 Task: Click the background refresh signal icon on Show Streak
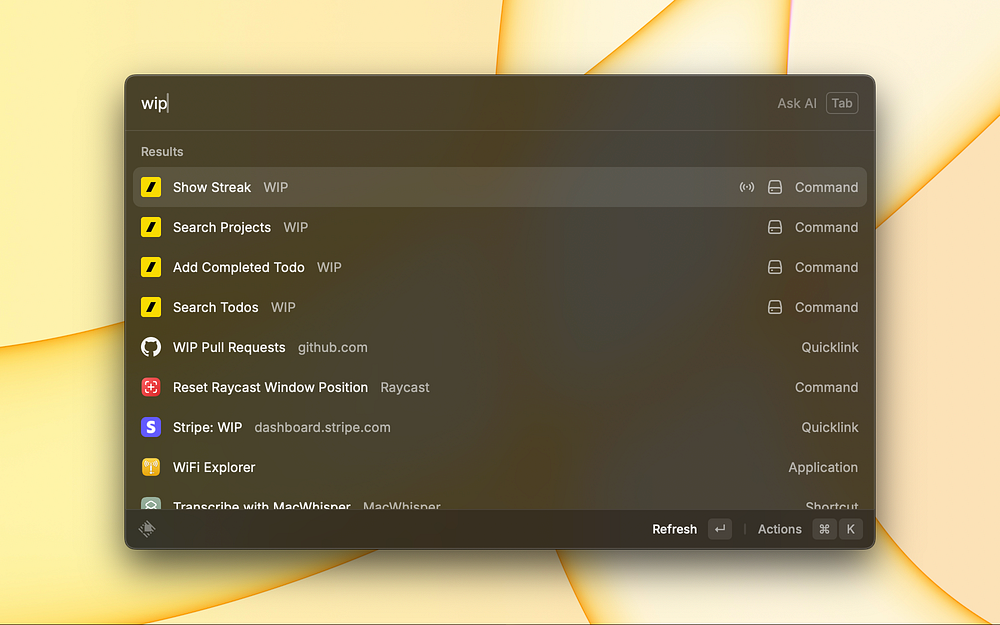(747, 187)
